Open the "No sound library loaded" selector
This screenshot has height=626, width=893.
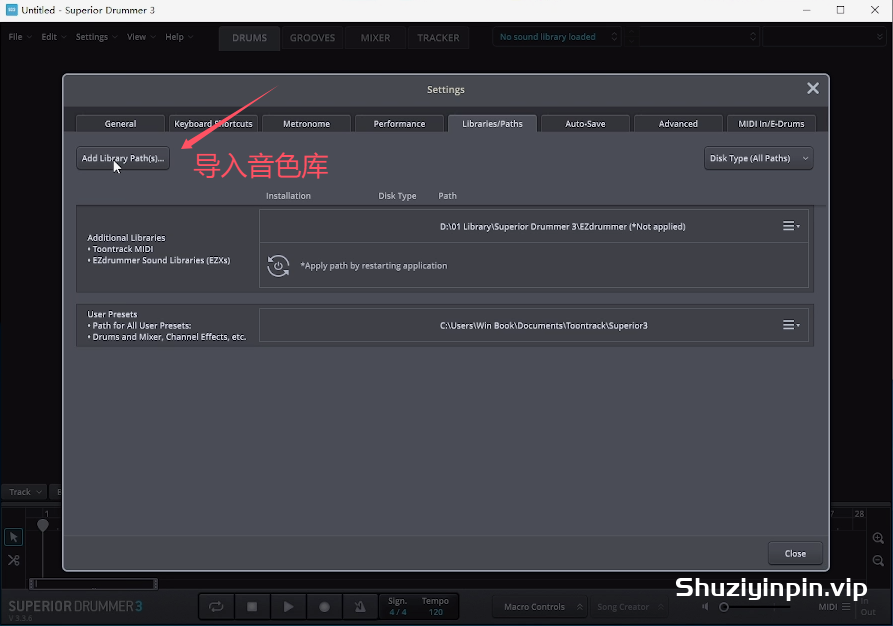coord(556,37)
